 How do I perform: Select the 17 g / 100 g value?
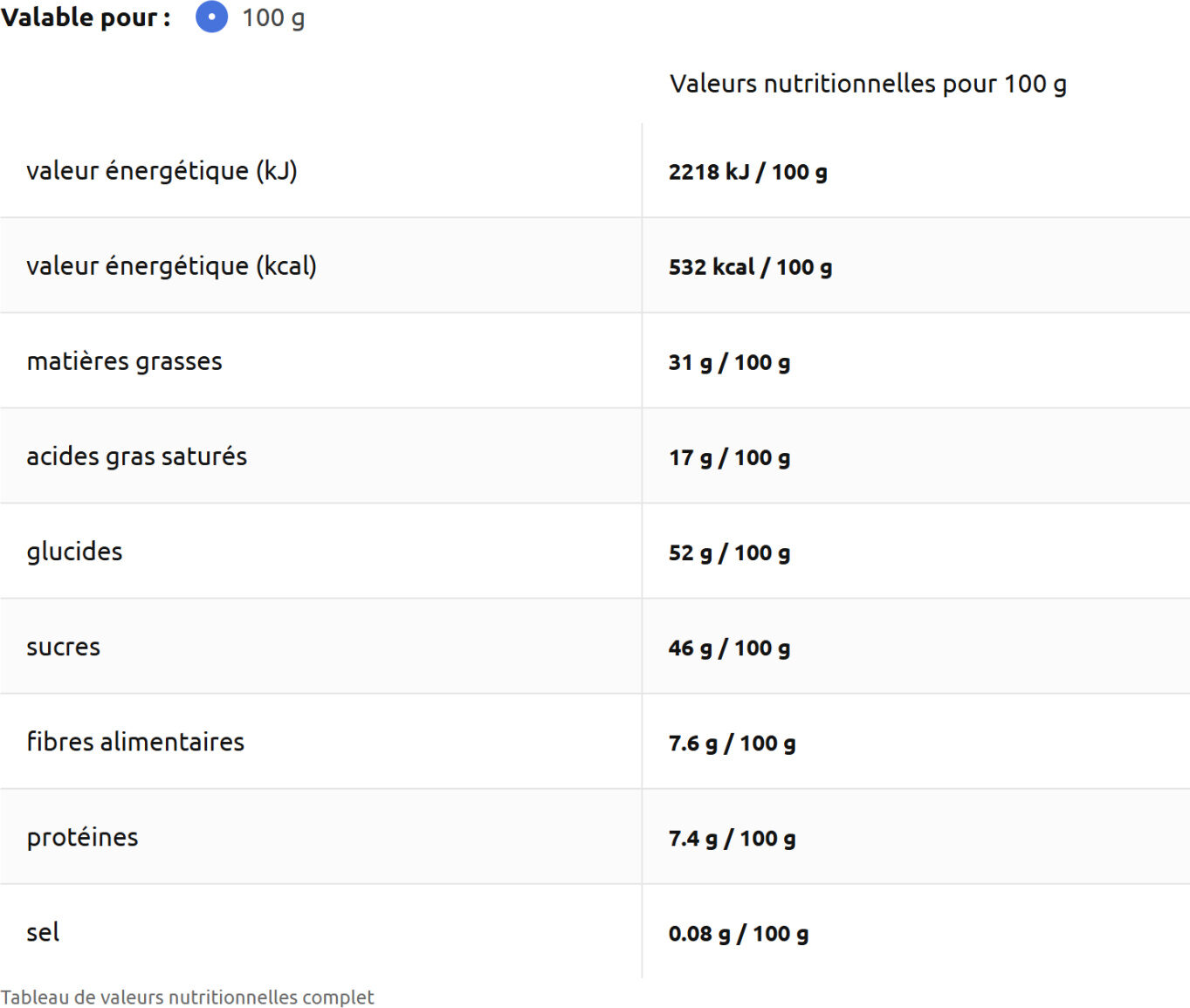[x=729, y=457]
